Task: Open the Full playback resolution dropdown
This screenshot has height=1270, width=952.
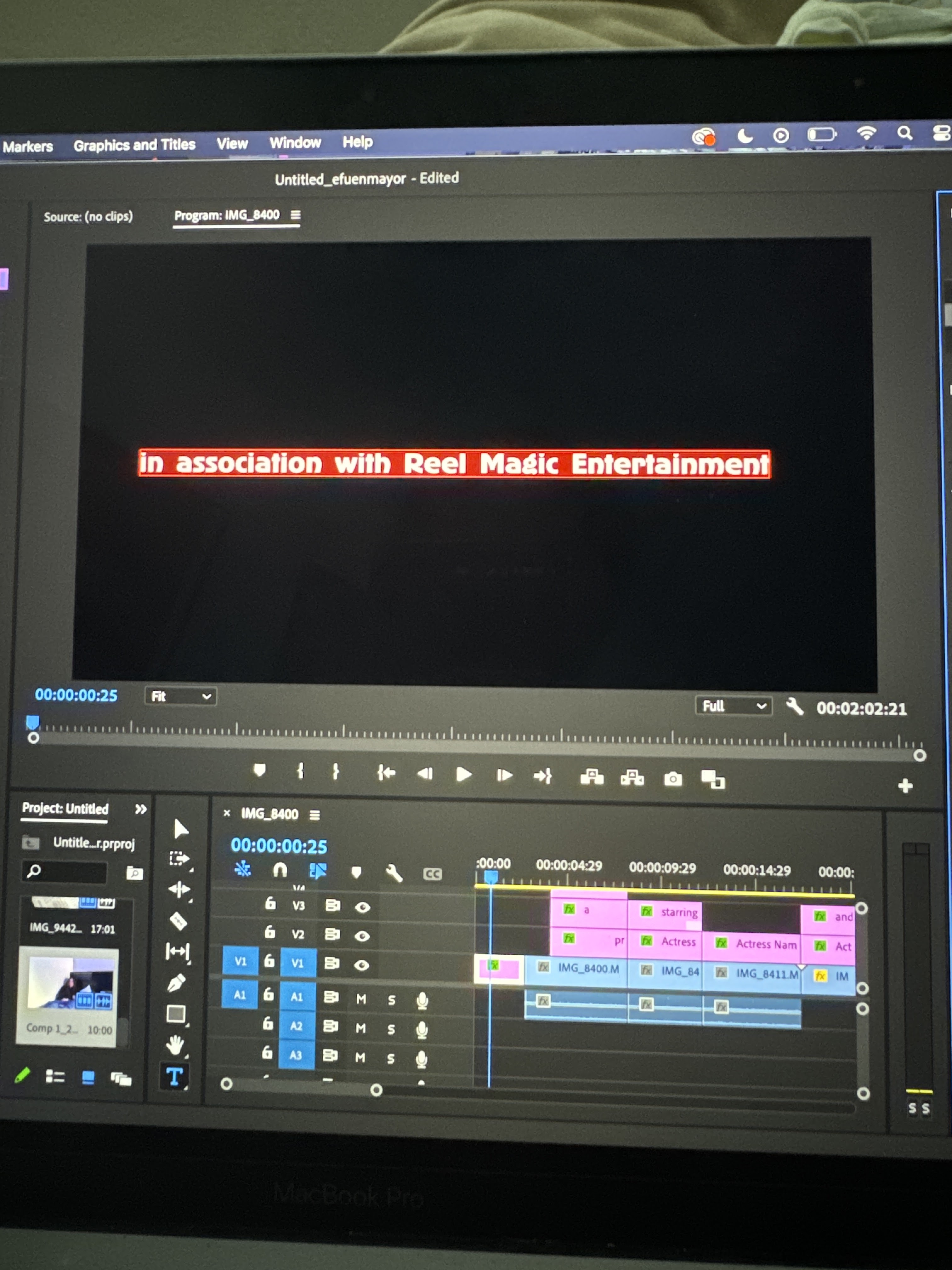Action: click(x=734, y=706)
